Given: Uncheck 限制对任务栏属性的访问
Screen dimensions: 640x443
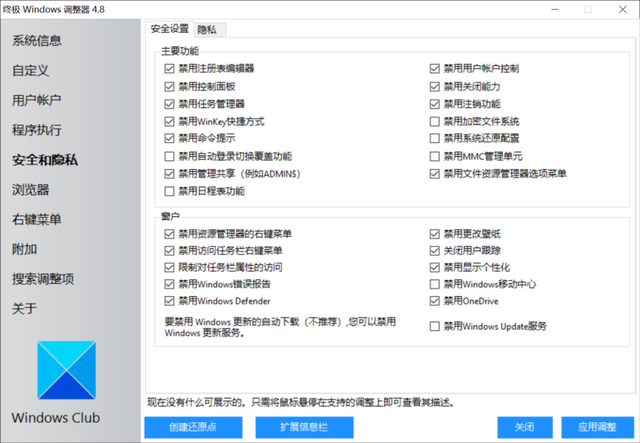Looking at the screenshot, I should (x=169, y=267).
